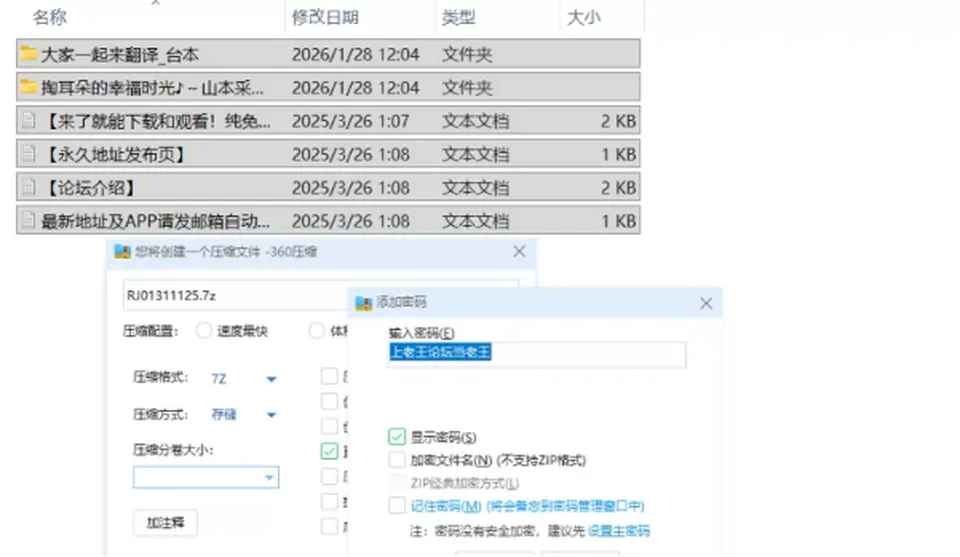Sort files by 类型 column header
This screenshot has width=960, height=557.
click(459, 17)
